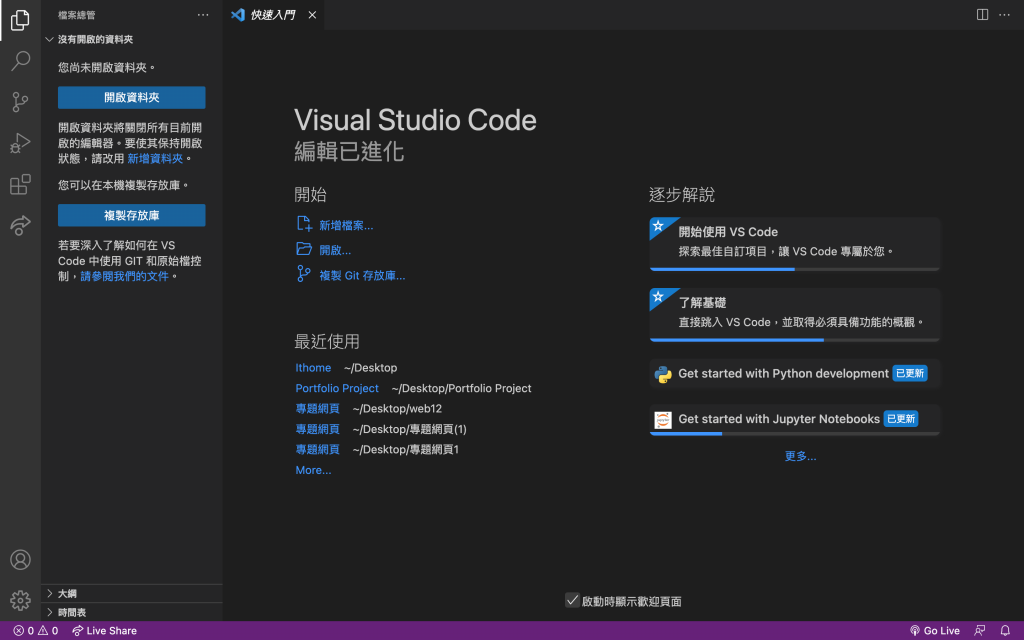This screenshot has height=640, width=1024.
Task: Click the feedback icon in status bar
Action: click(x=980, y=630)
